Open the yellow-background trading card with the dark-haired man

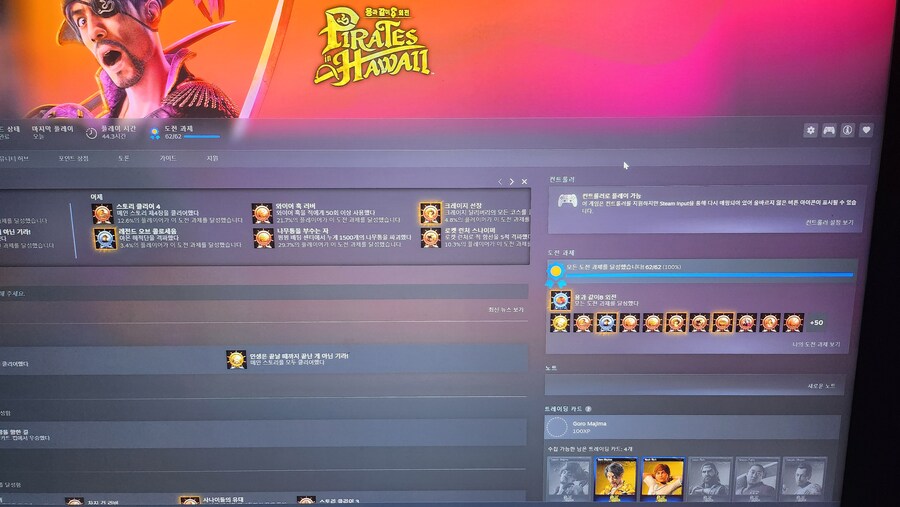tap(615, 478)
